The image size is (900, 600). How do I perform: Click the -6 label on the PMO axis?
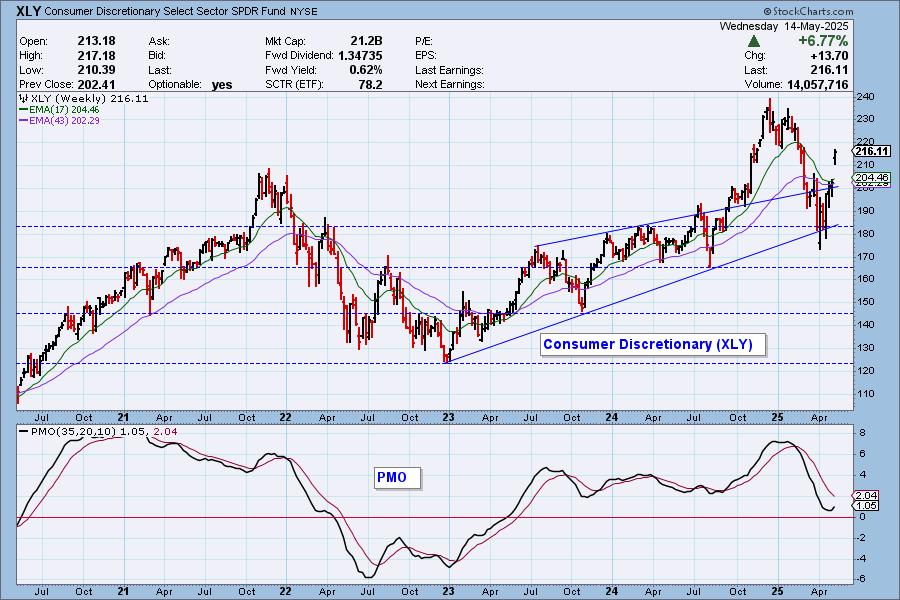point(860,579)
